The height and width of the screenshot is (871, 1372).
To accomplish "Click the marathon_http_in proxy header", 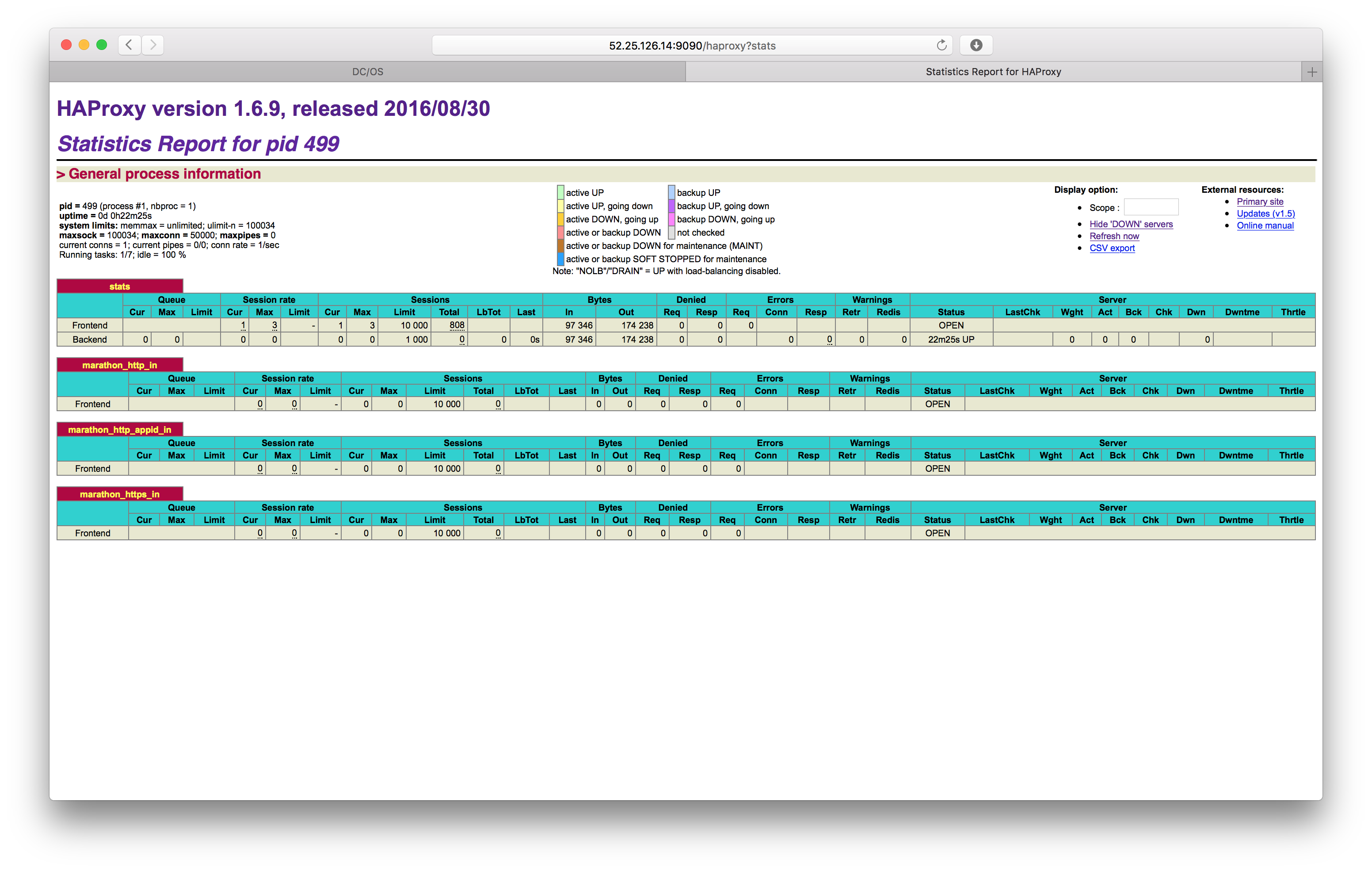I will click(120, 365).
